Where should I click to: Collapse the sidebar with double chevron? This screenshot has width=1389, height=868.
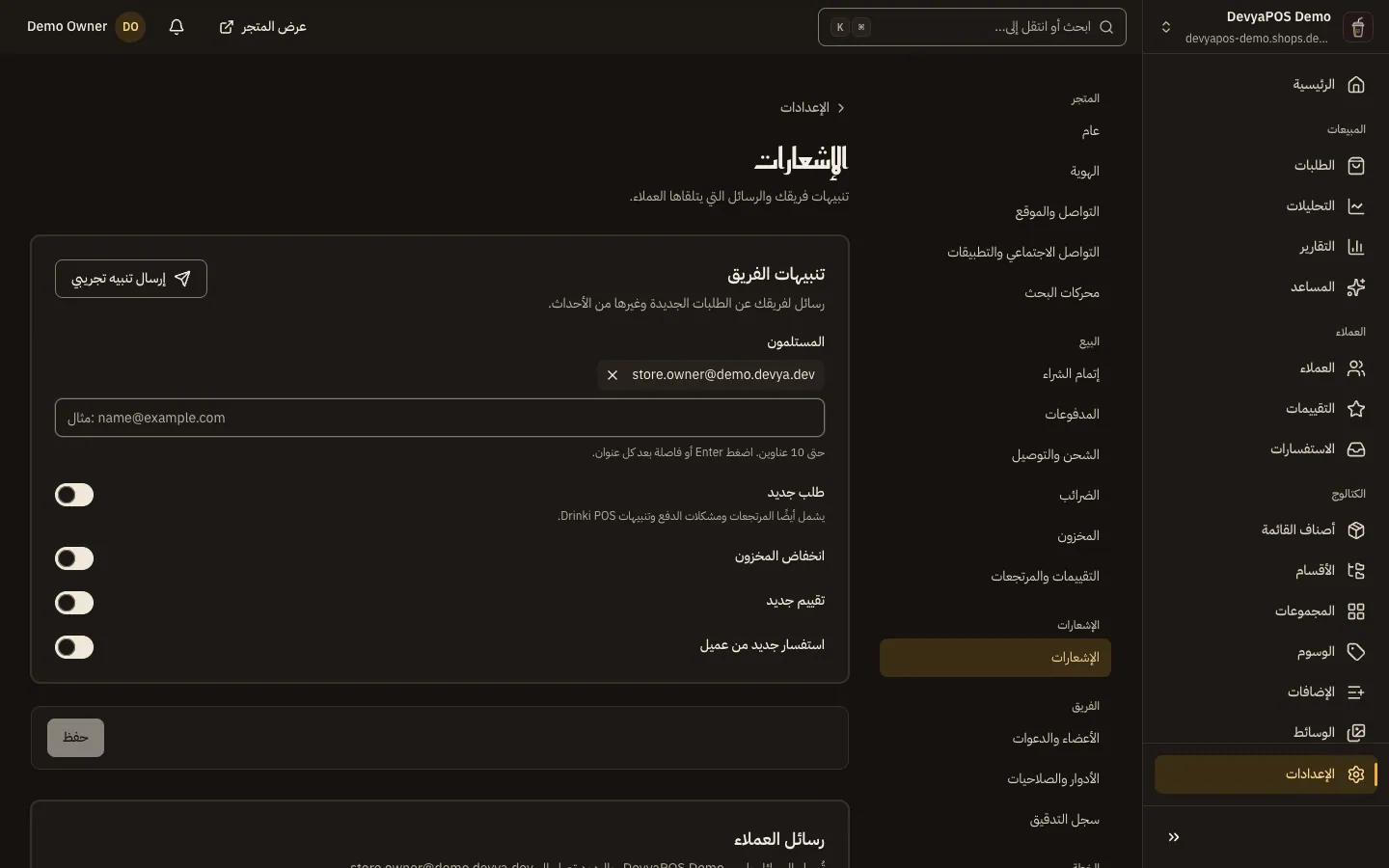click(1174, 837)
